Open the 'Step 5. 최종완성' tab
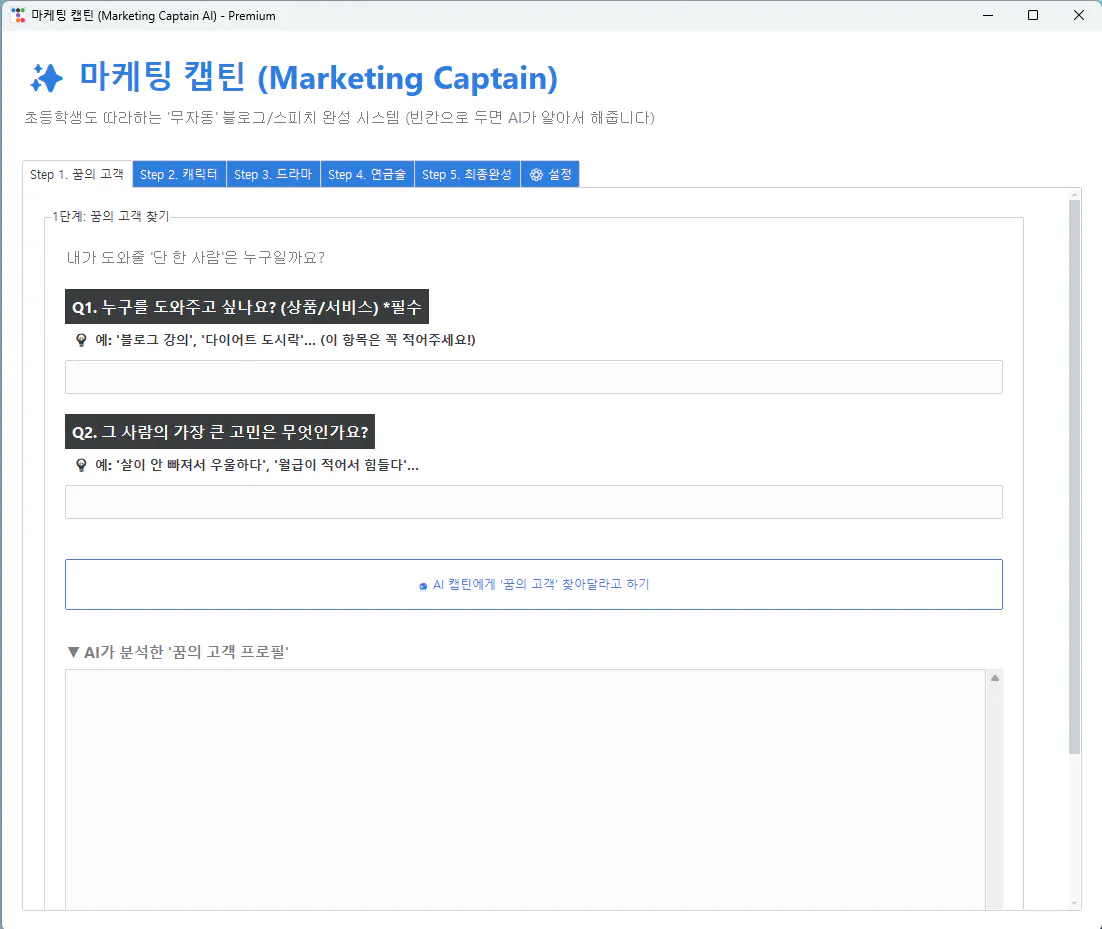The width and height of the screenshot is (1102, 929). point(467,173)
